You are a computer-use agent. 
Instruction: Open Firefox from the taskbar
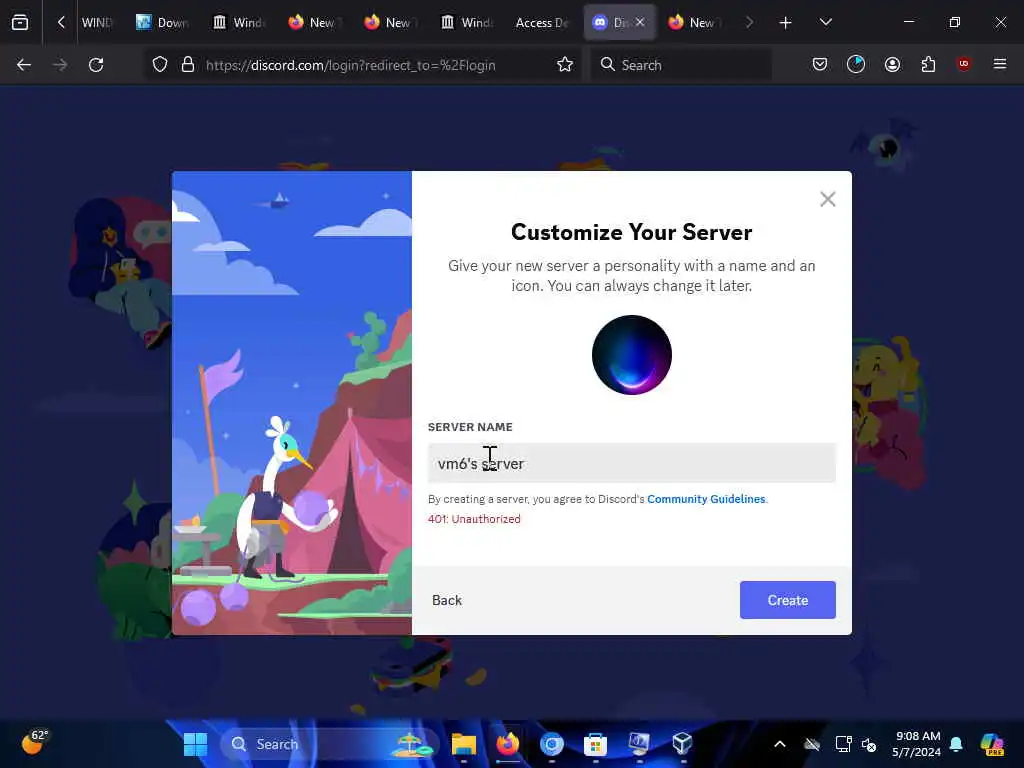[507, 744]
